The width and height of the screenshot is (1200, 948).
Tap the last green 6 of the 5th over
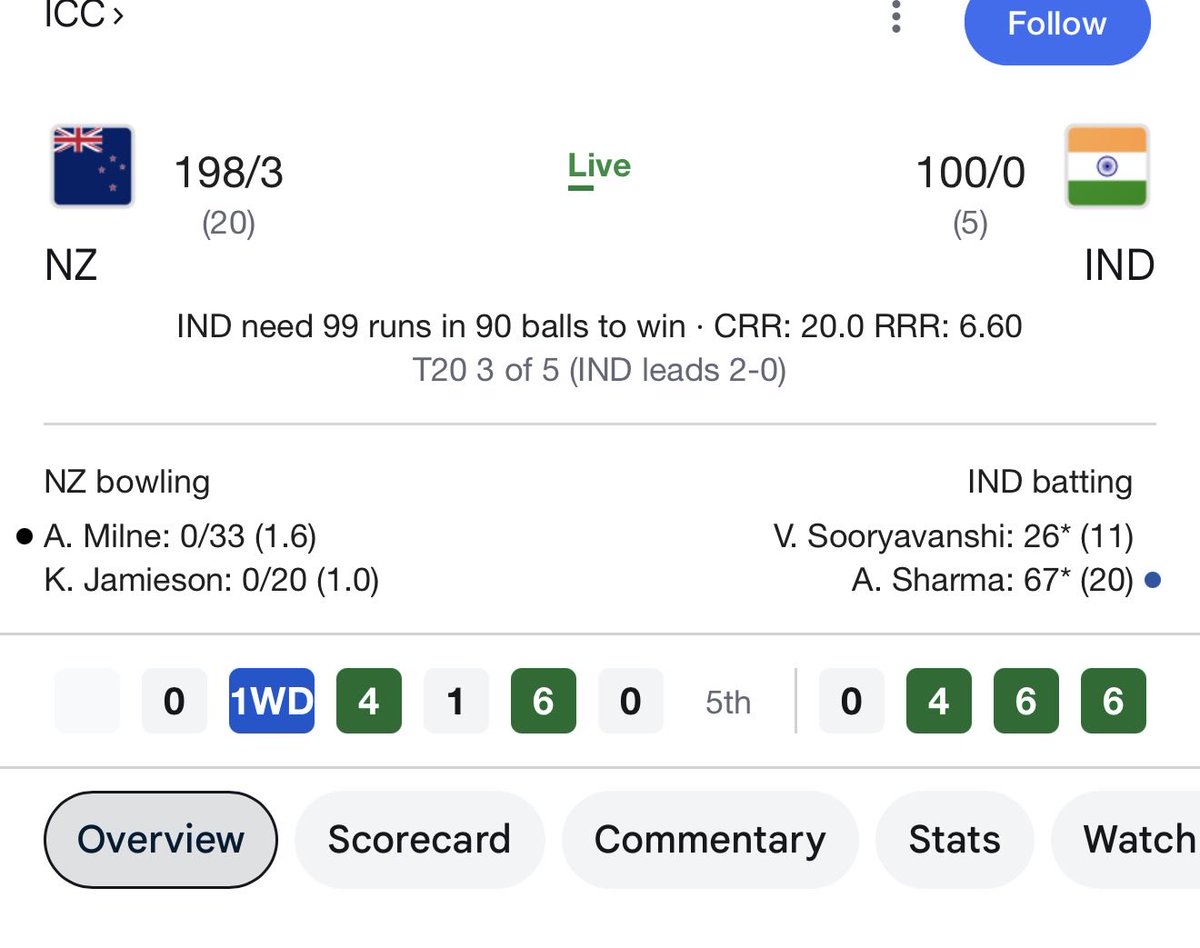click(1113, 701)
